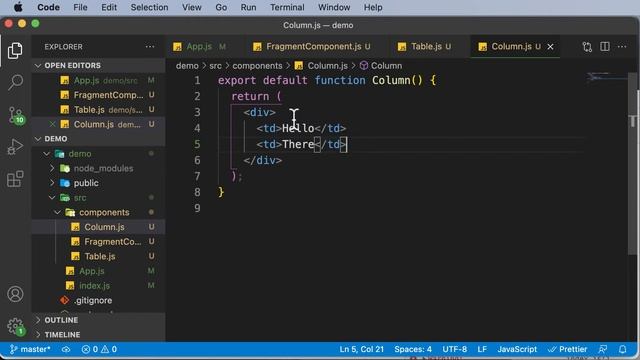This screenshot has width=640, height=360.
Task: Click the src breadcrumb segment
Action: click(215, 66)
